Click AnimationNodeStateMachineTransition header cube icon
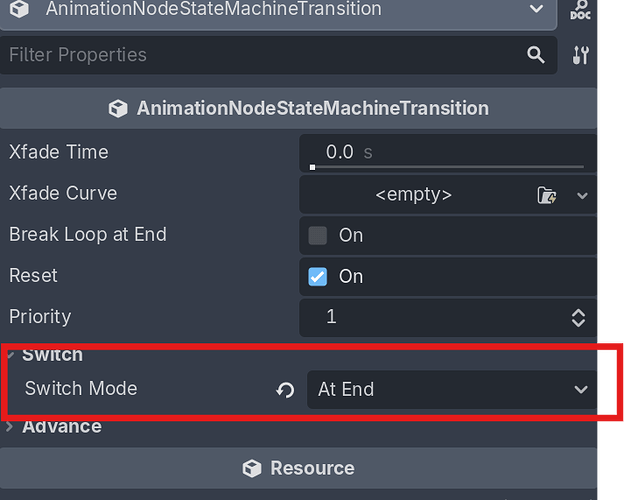This screenshot has height=500, width=624. 118,108
